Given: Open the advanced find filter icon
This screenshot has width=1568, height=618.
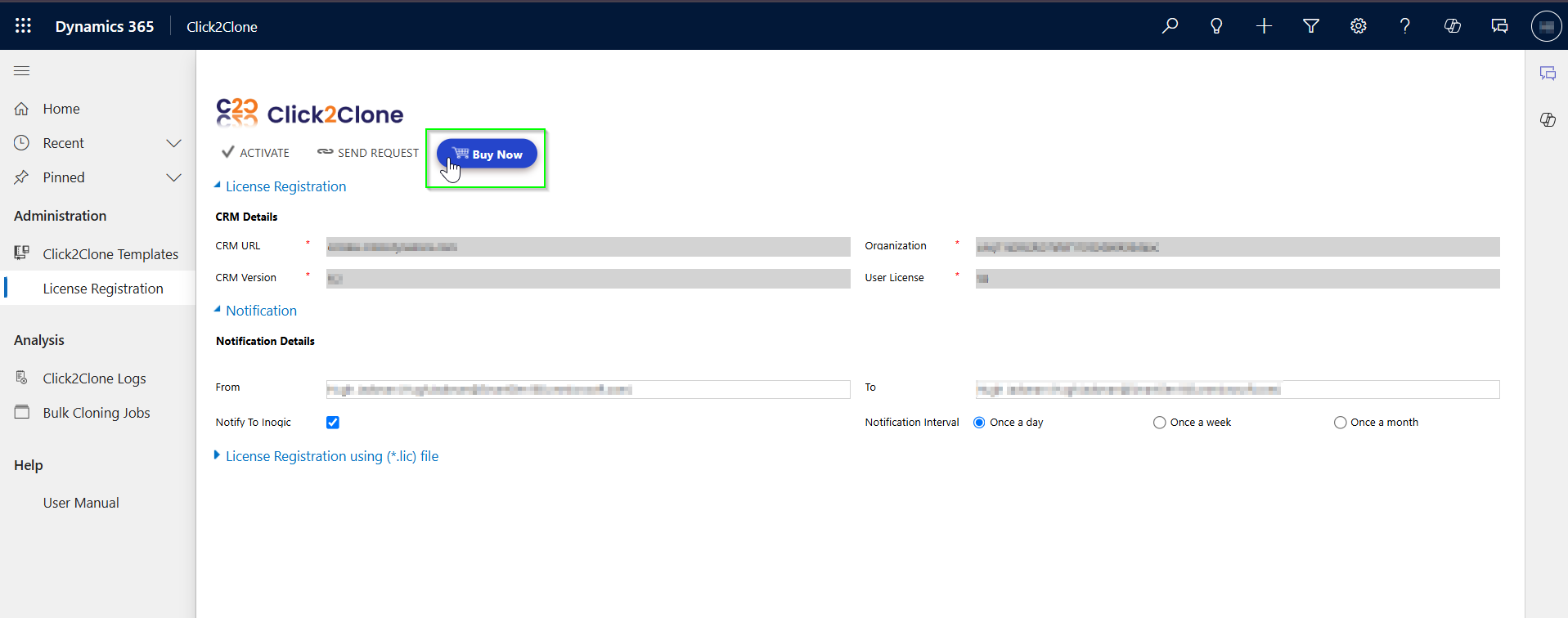Looking at the screenshot, I should [x=1310, y=26].
